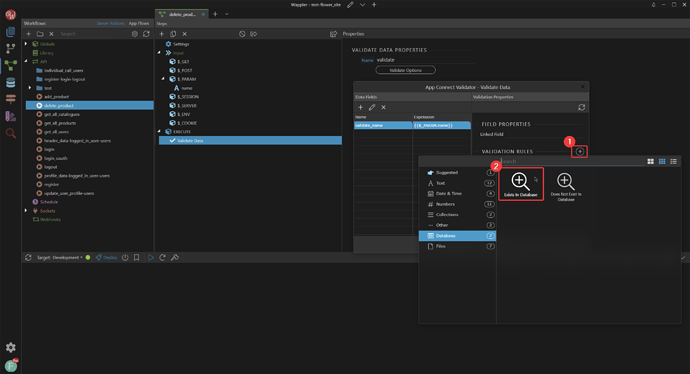690x374 pixels.
Task: Select the Numbers rules category
Action: (x=457, y=204)
